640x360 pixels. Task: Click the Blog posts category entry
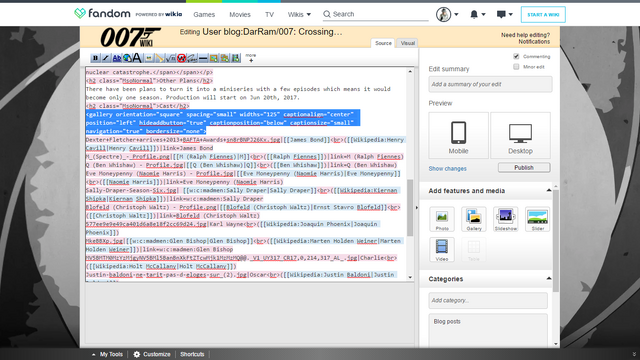click(447, 322)
